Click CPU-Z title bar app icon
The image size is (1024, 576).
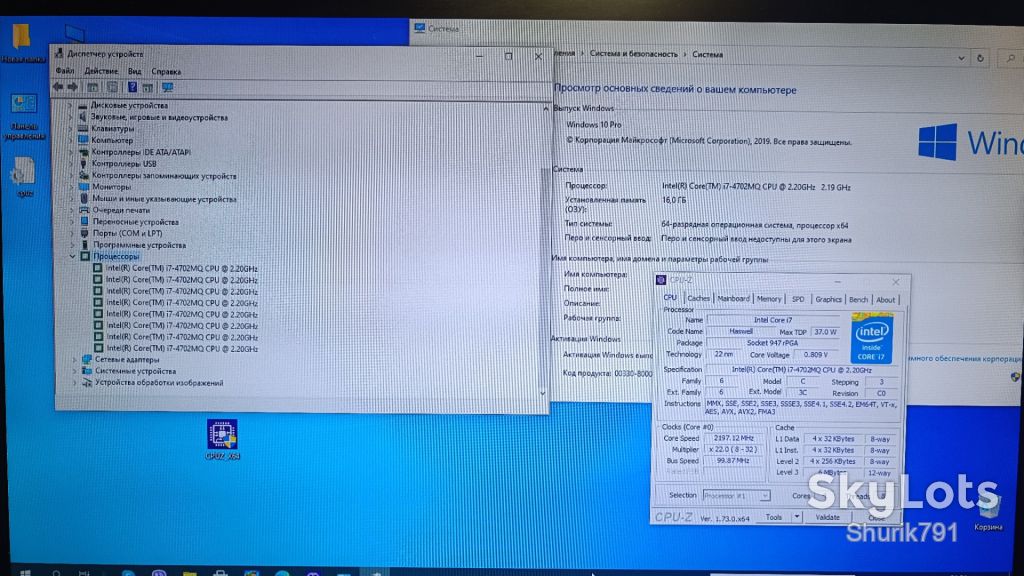[x=661, y=280]
